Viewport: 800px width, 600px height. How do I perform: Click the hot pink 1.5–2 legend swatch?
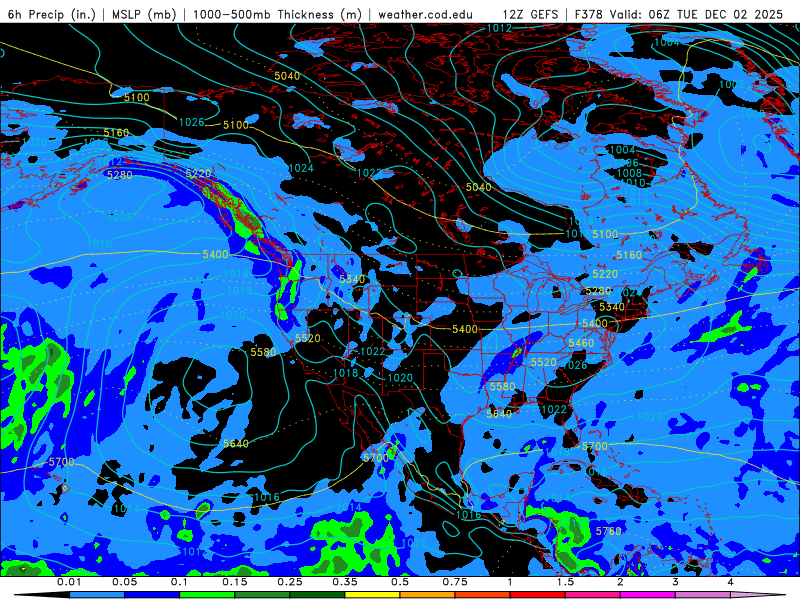592,595
